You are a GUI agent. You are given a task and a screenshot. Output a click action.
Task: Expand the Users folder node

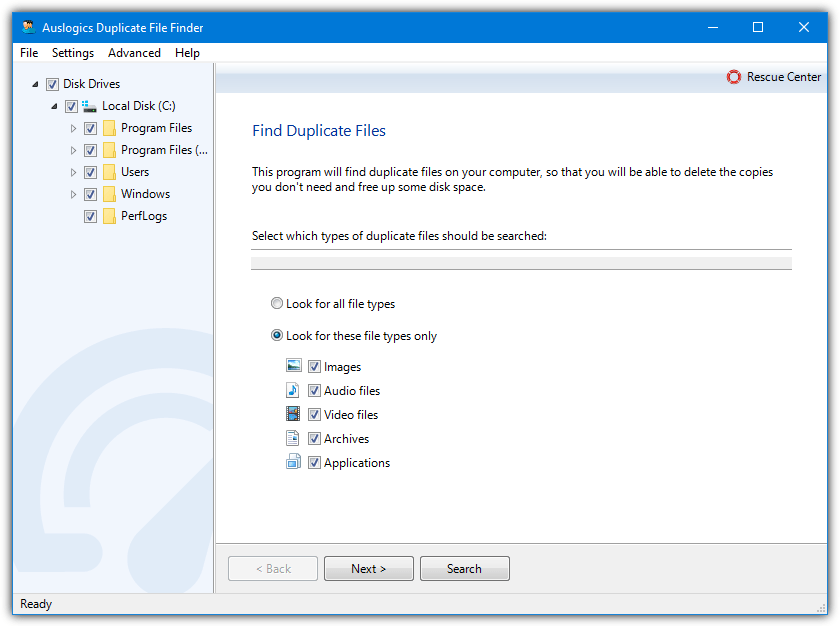coord(73,172)
